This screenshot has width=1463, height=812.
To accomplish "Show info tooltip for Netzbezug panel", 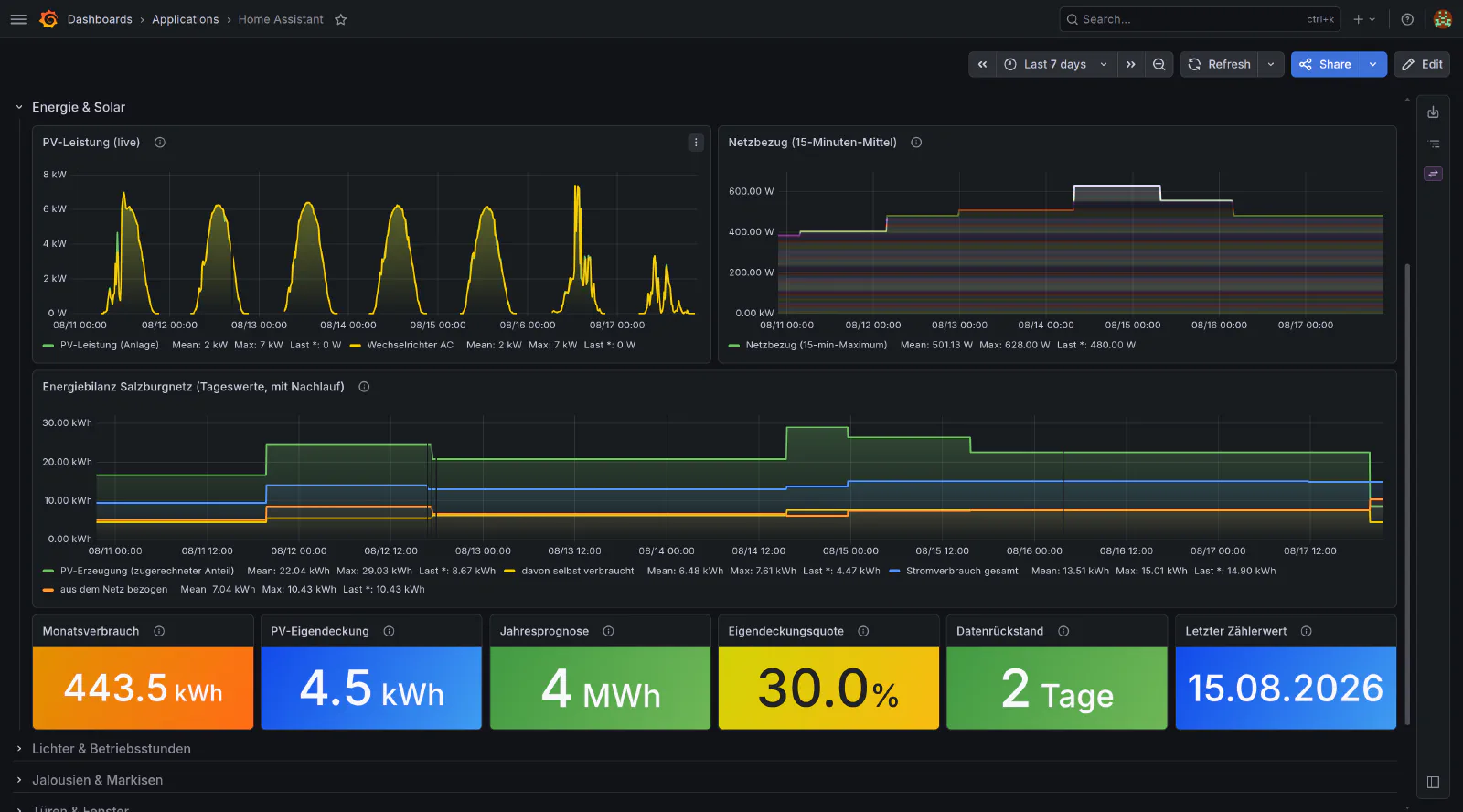I will pos(916,143).
